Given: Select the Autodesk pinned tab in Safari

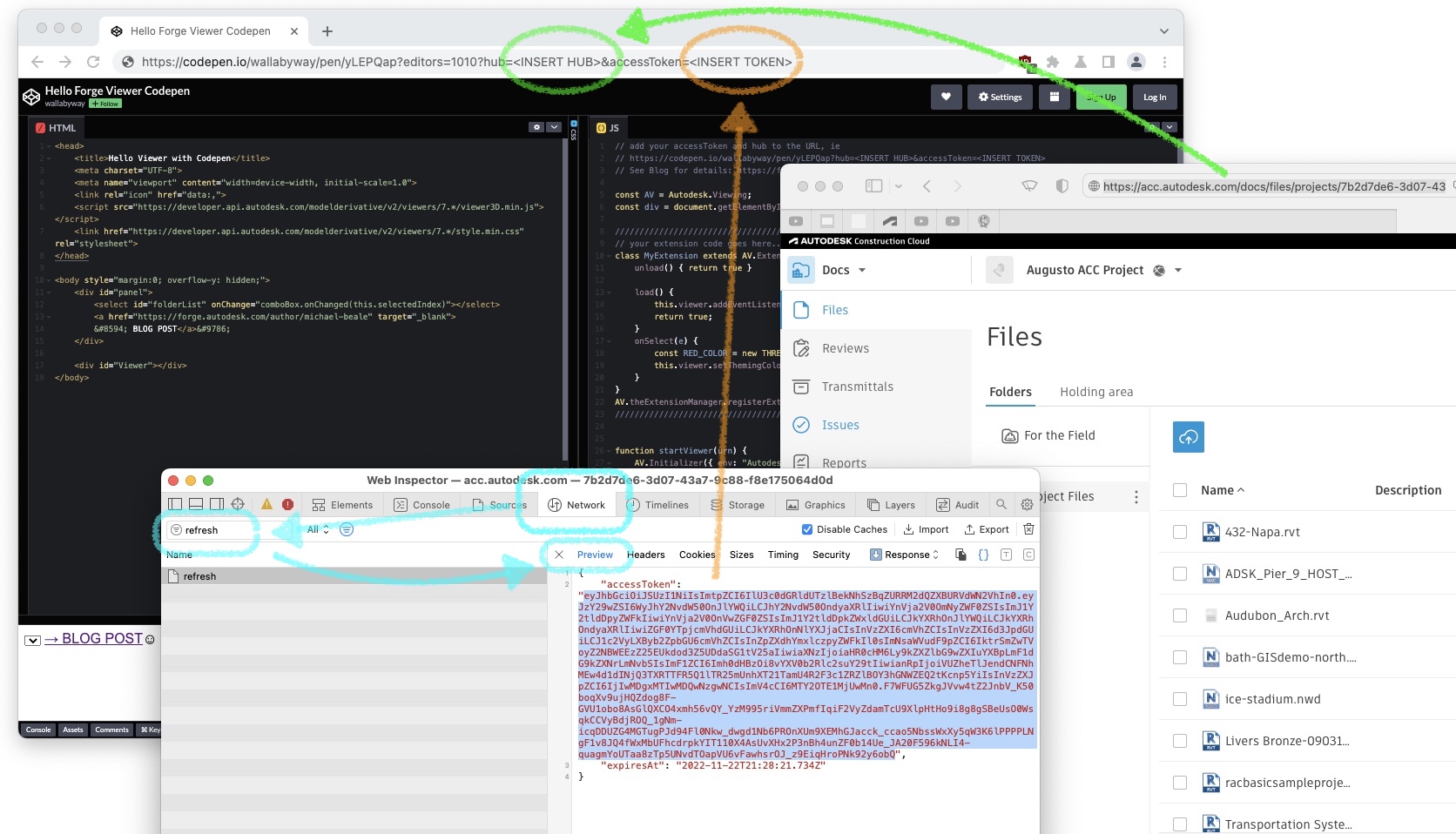Looking at the screenshot, I should pos(890,221).
